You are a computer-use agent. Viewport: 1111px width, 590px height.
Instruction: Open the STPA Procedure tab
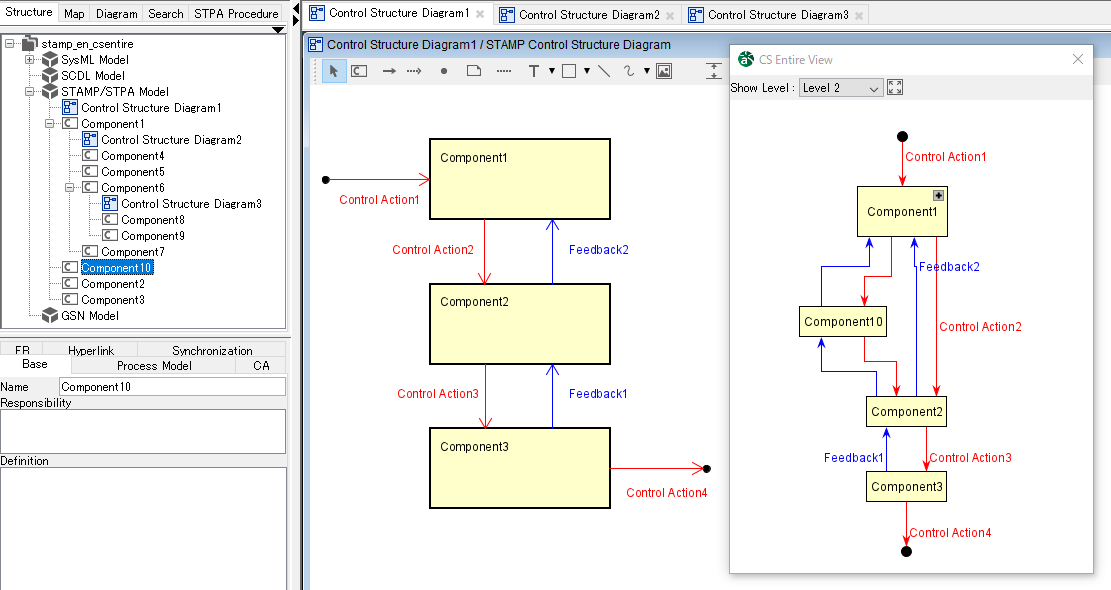[x=236, y=13]
